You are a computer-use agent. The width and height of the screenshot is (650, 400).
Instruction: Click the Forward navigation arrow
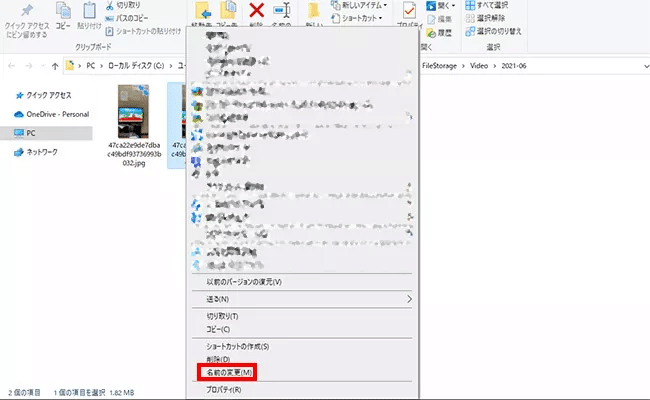pos(29,66)
